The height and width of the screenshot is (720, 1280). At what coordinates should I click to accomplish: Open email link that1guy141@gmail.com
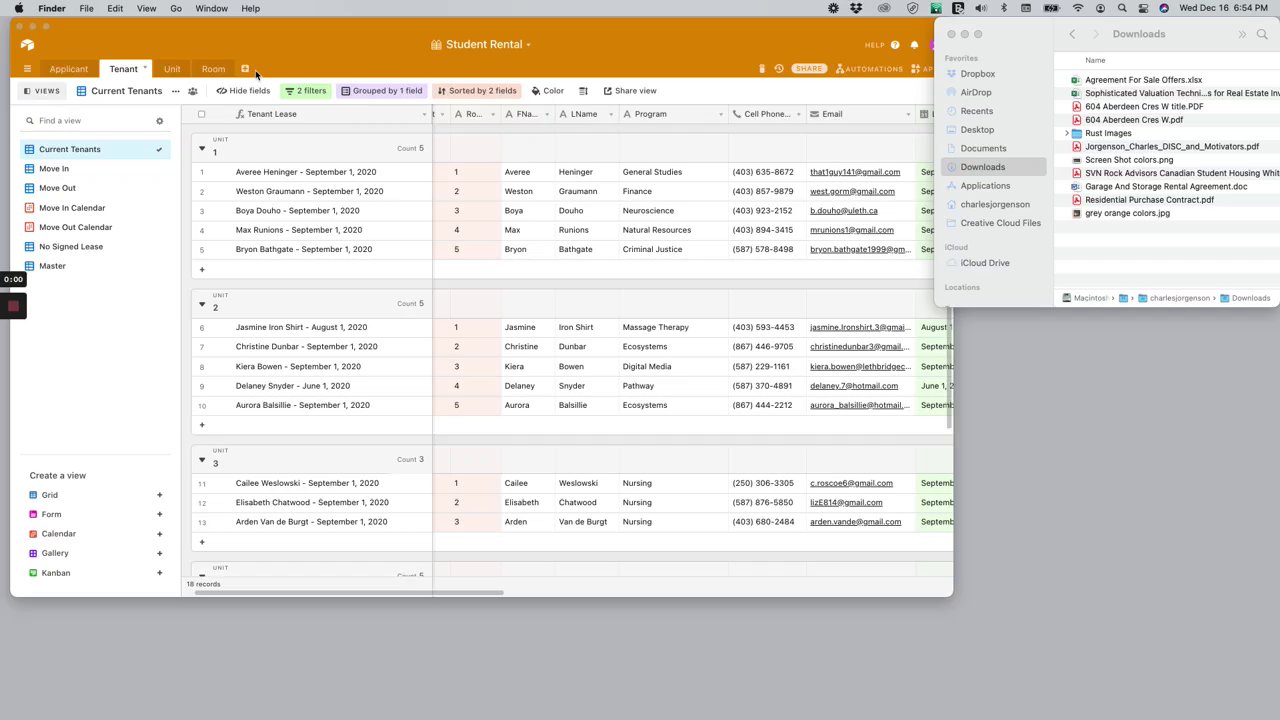(x=855, y=172)
